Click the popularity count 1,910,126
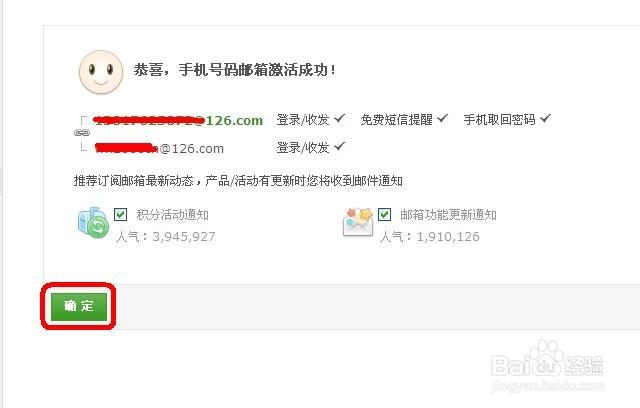Viewport: 640px width, 408px height. click(x=448, y=237)
